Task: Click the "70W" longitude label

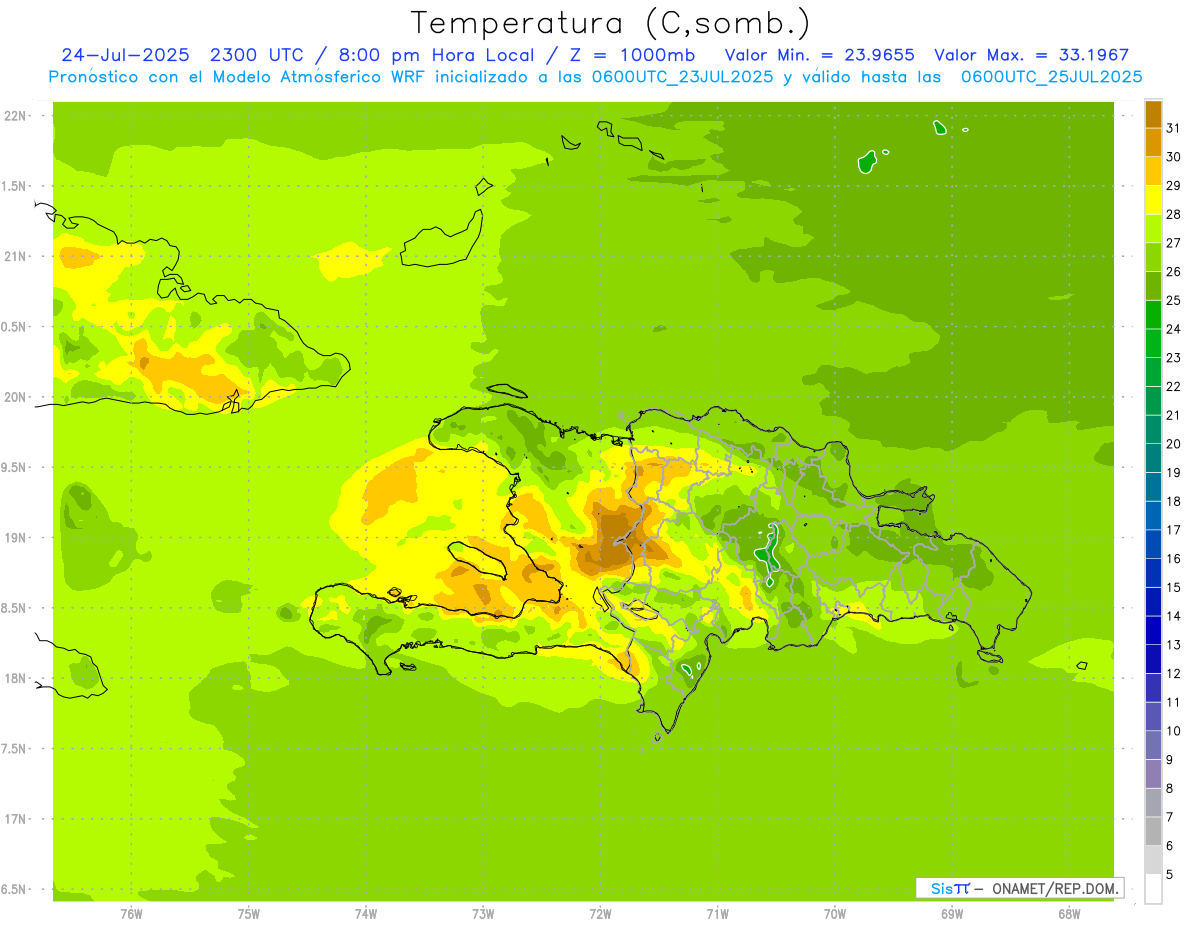Action: (835, 913)
